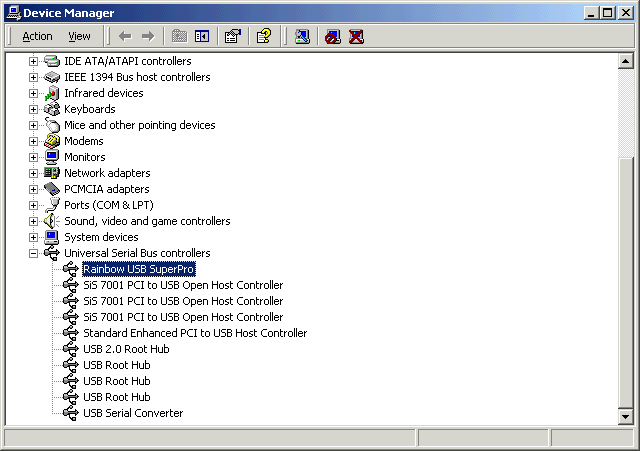Close the Device Manager window
This screenshot has height=451, width=640.
click(x=625, y=13)
